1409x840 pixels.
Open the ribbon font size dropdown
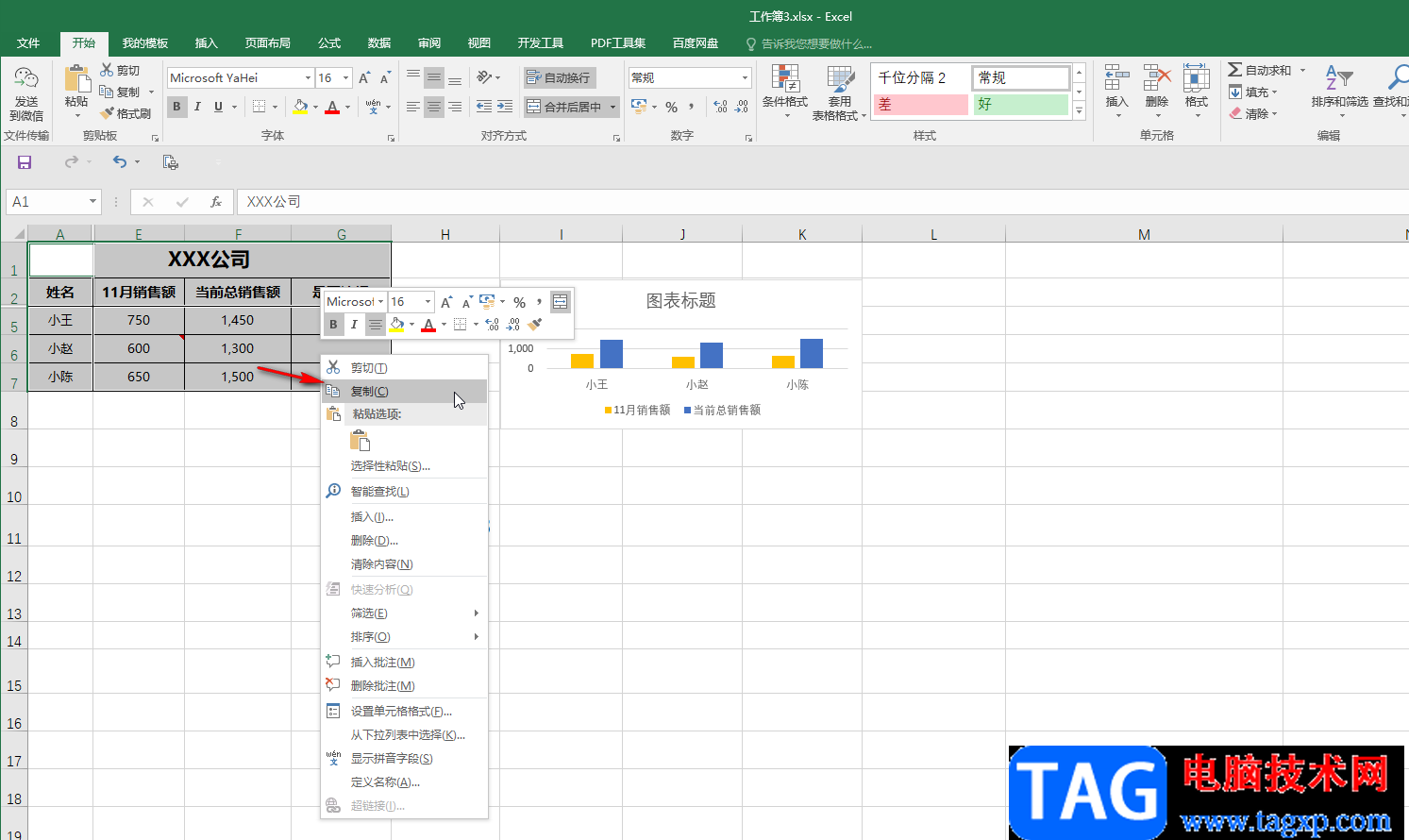[x=346, y=77]
